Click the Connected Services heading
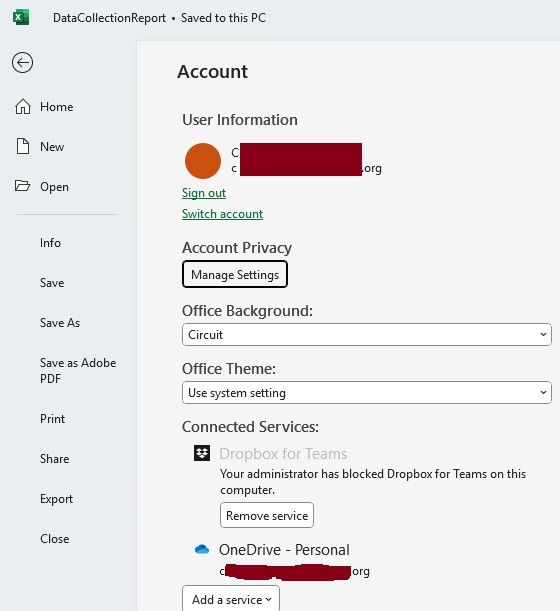 tap(250, 427)
